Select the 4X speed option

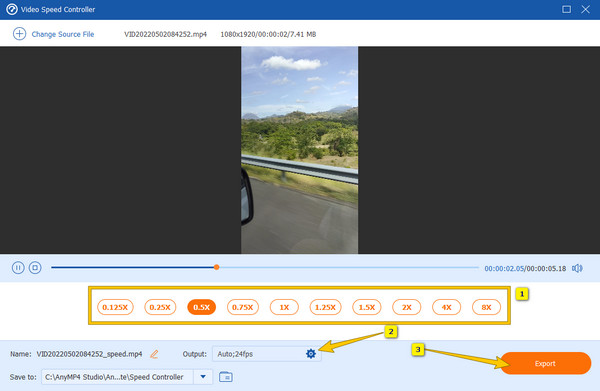click(446, 307)
